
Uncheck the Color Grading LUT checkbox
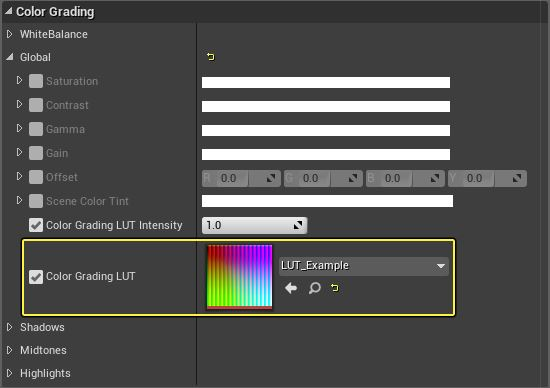click(x=36, y=277)
